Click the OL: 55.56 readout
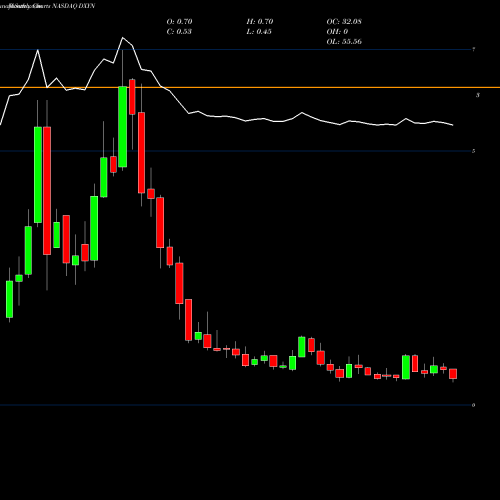This screenshot has width=500, height=500. [344, 42]
